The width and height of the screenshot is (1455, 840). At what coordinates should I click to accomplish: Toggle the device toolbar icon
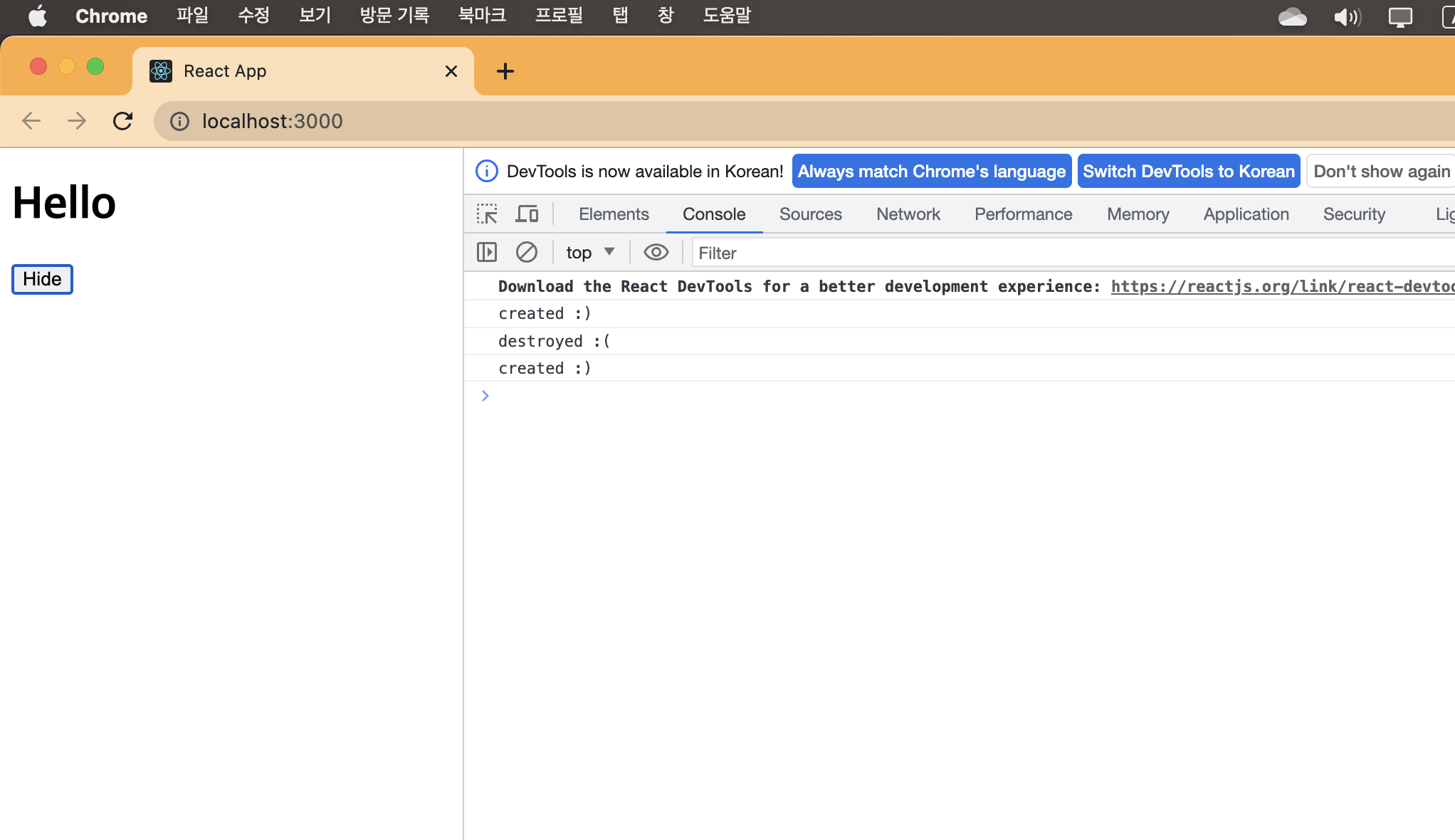tap(527, 214)
